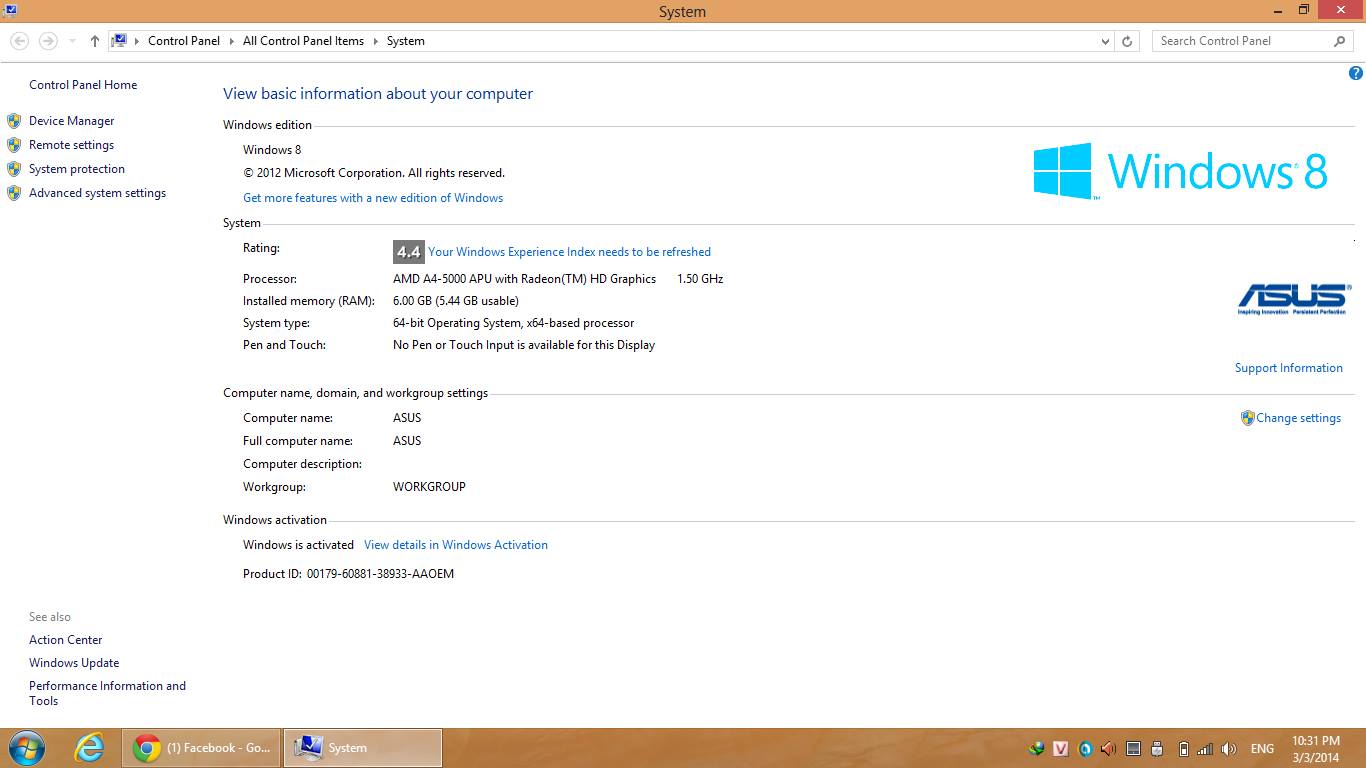
Task: View details in Windows Activation
Action: tap(456, 545)
